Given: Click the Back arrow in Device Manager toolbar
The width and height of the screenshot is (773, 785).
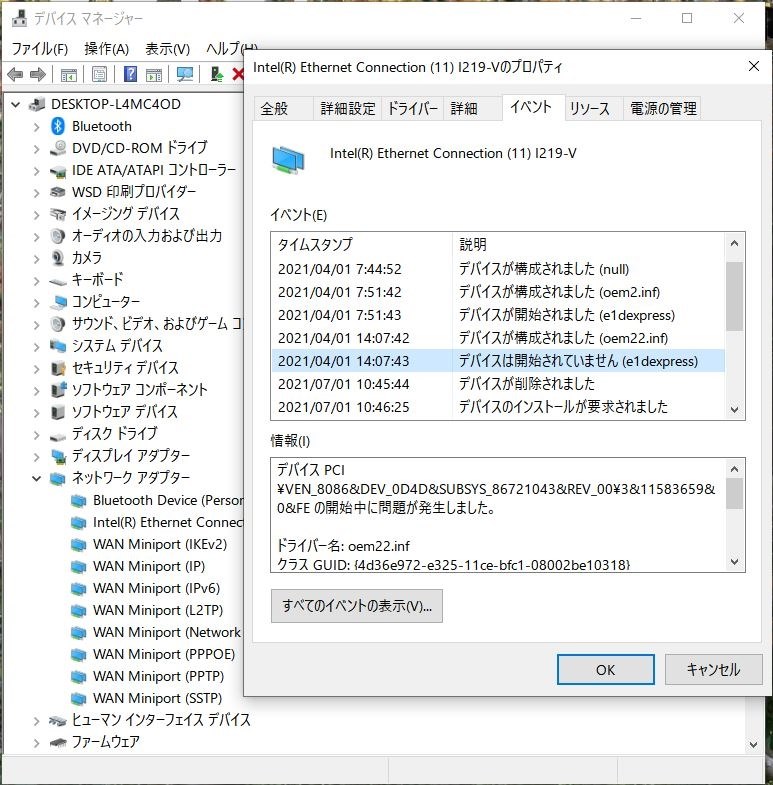Looking at the screenshot, I should [x=15, y=75].
